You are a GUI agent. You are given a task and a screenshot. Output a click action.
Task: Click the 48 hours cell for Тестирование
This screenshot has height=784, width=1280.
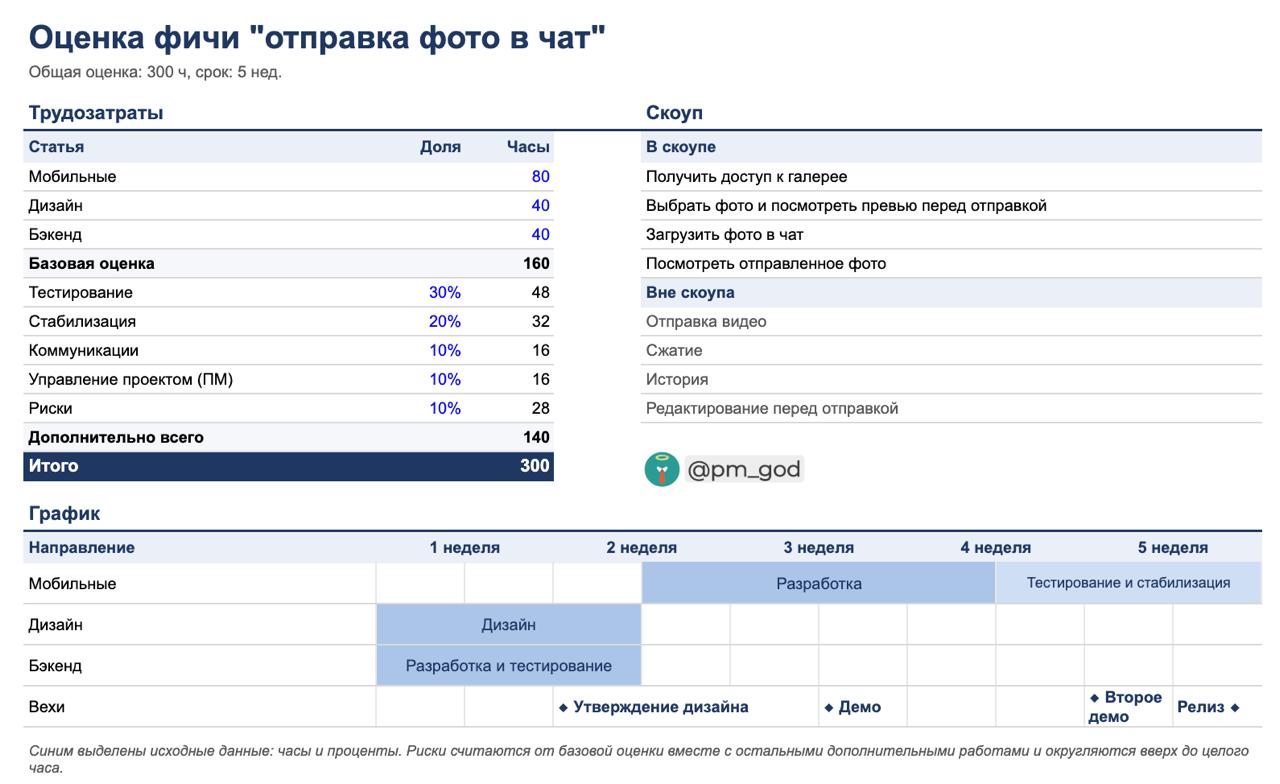coord(540,293)
